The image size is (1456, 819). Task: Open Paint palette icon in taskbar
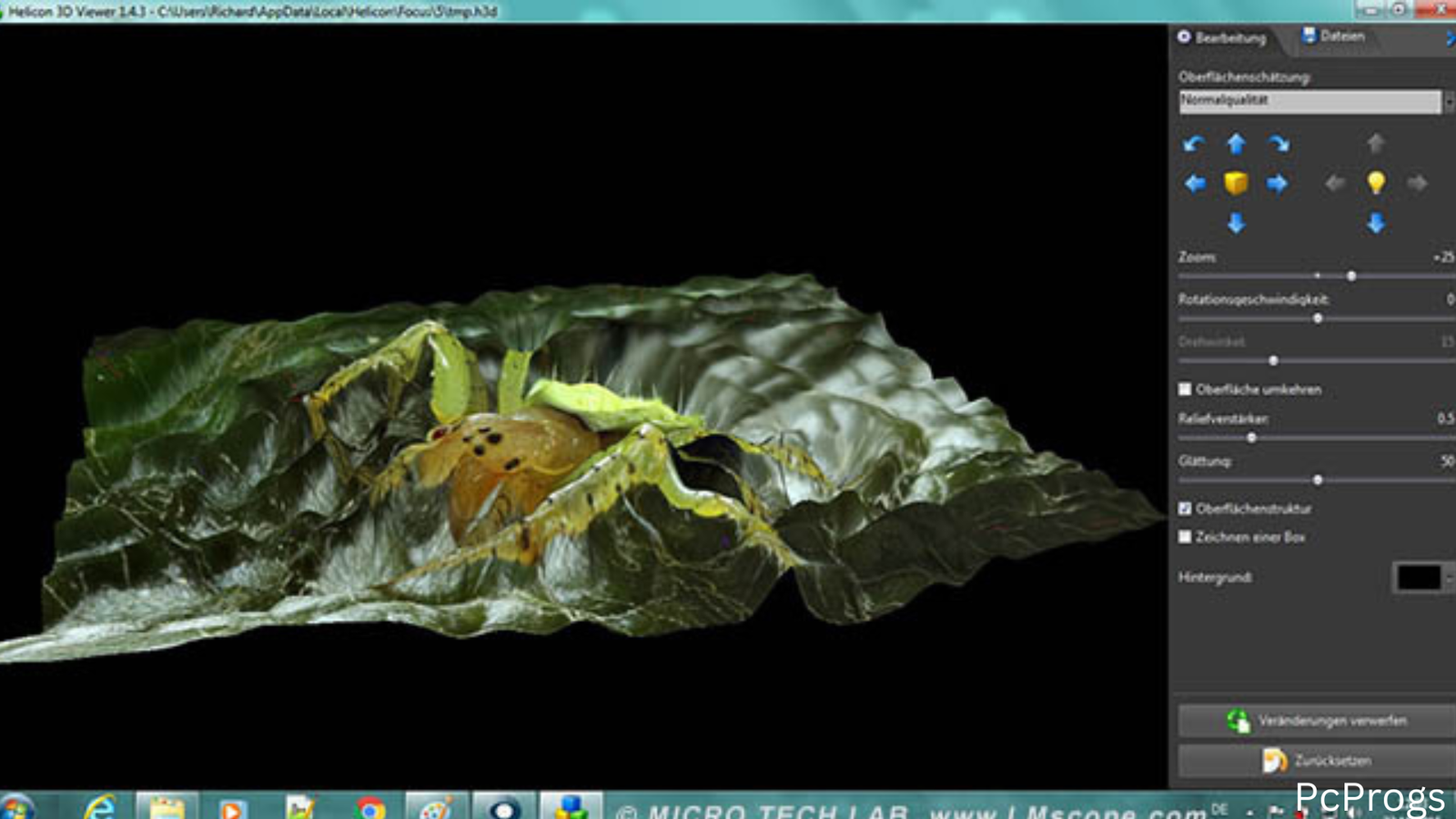click(435, 807)
